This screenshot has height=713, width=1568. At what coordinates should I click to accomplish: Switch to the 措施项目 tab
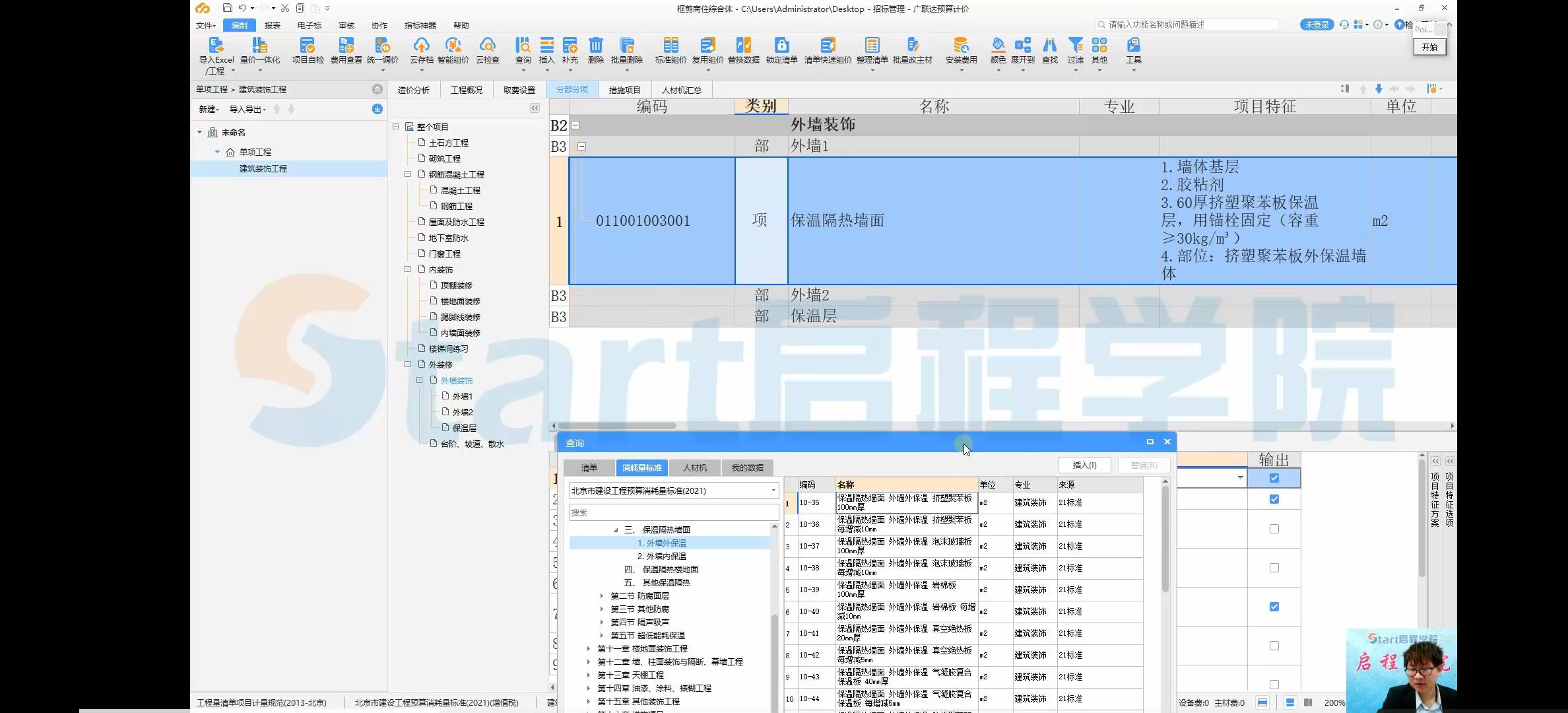pos(624,90)
